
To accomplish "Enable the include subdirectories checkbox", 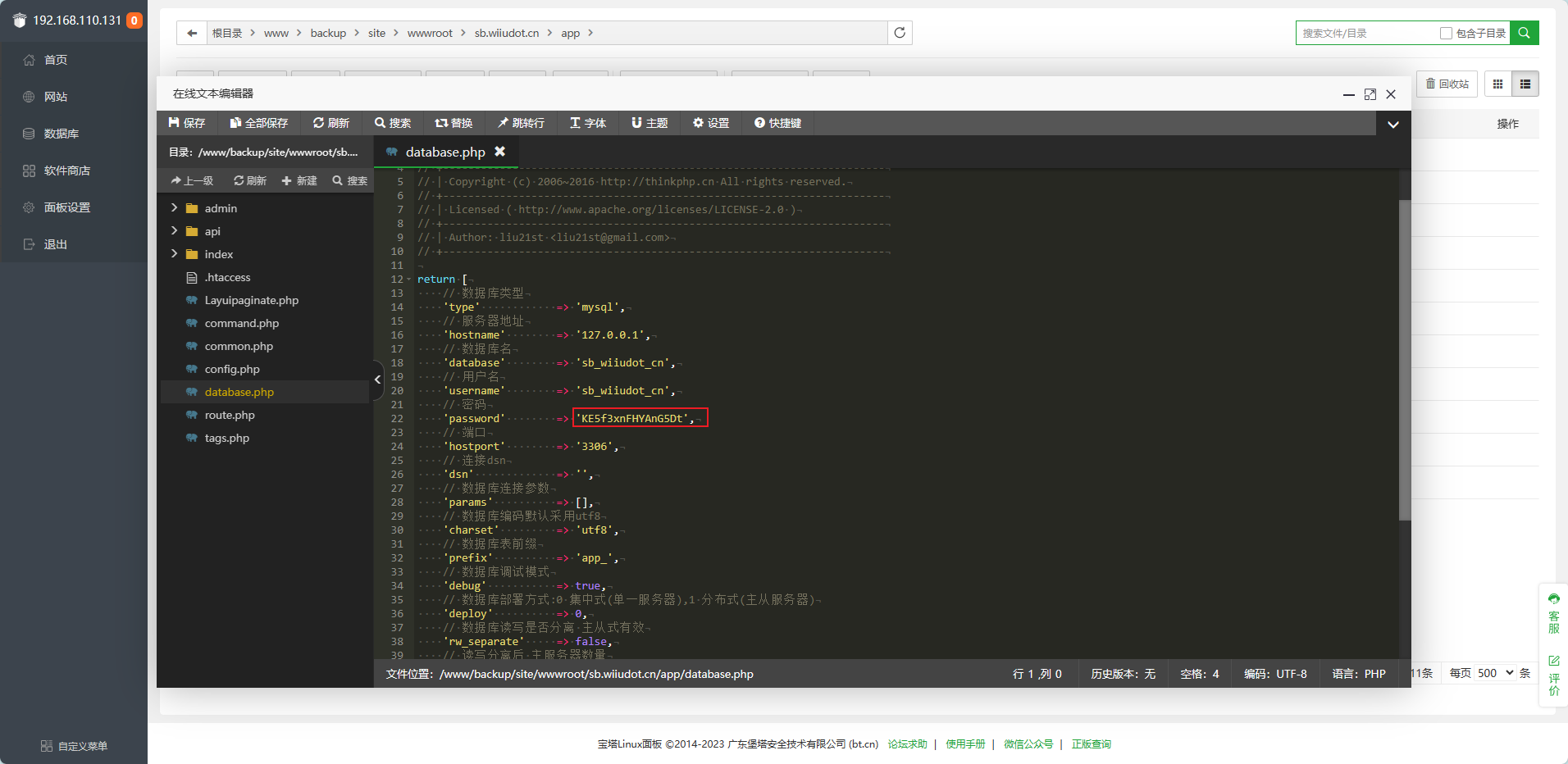I will (x=1446, y=34).
